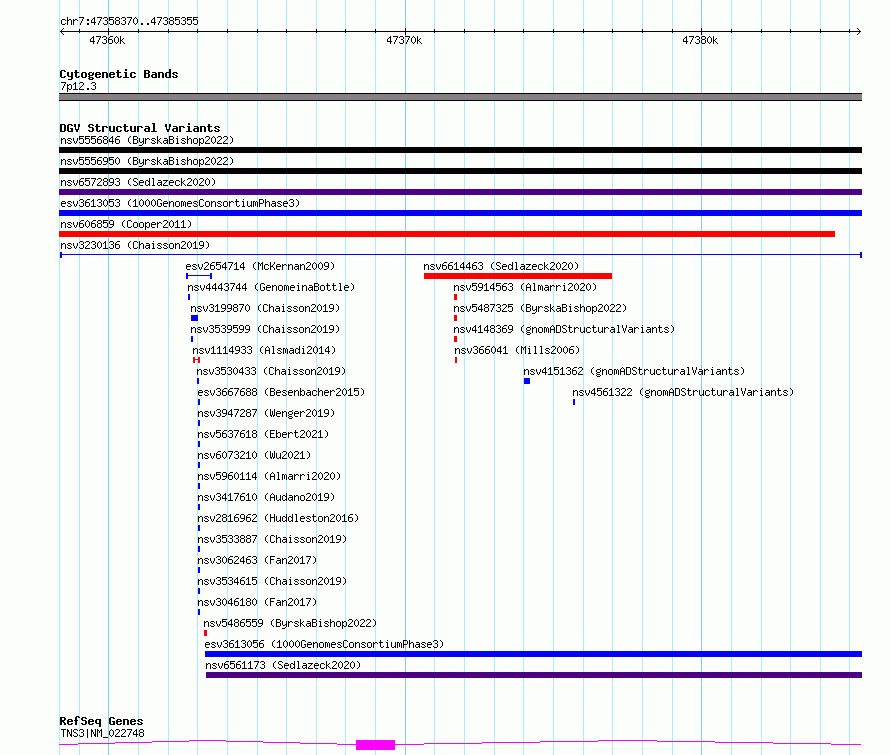Click the 47370k ruler tick label
This screenshot has width=890, height=755.
tap(404, 40)
